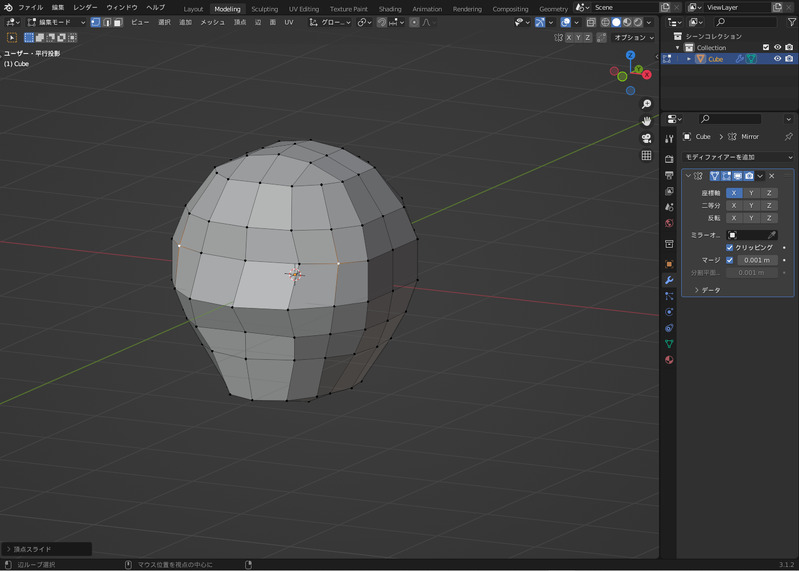Pin the properties editor with the pin icon
The image size is (799, 571).
788,136
